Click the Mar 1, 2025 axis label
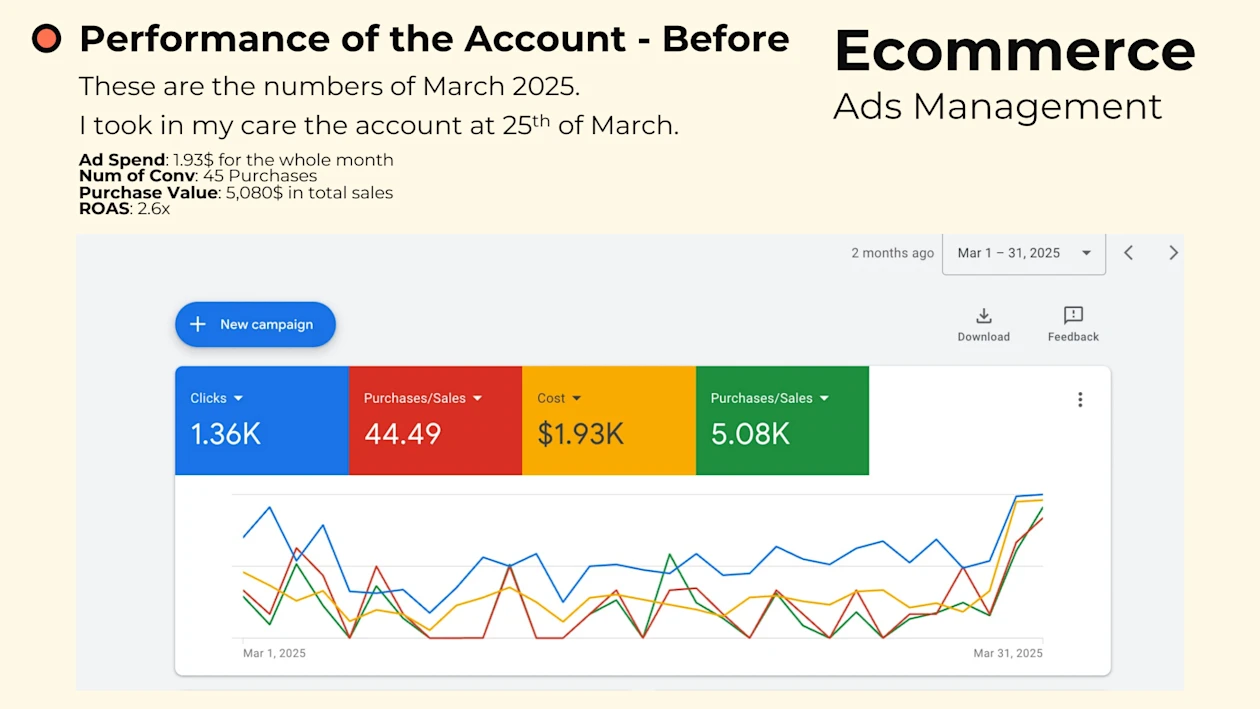This screenshot has width=1260, height=709. point(274,653)
